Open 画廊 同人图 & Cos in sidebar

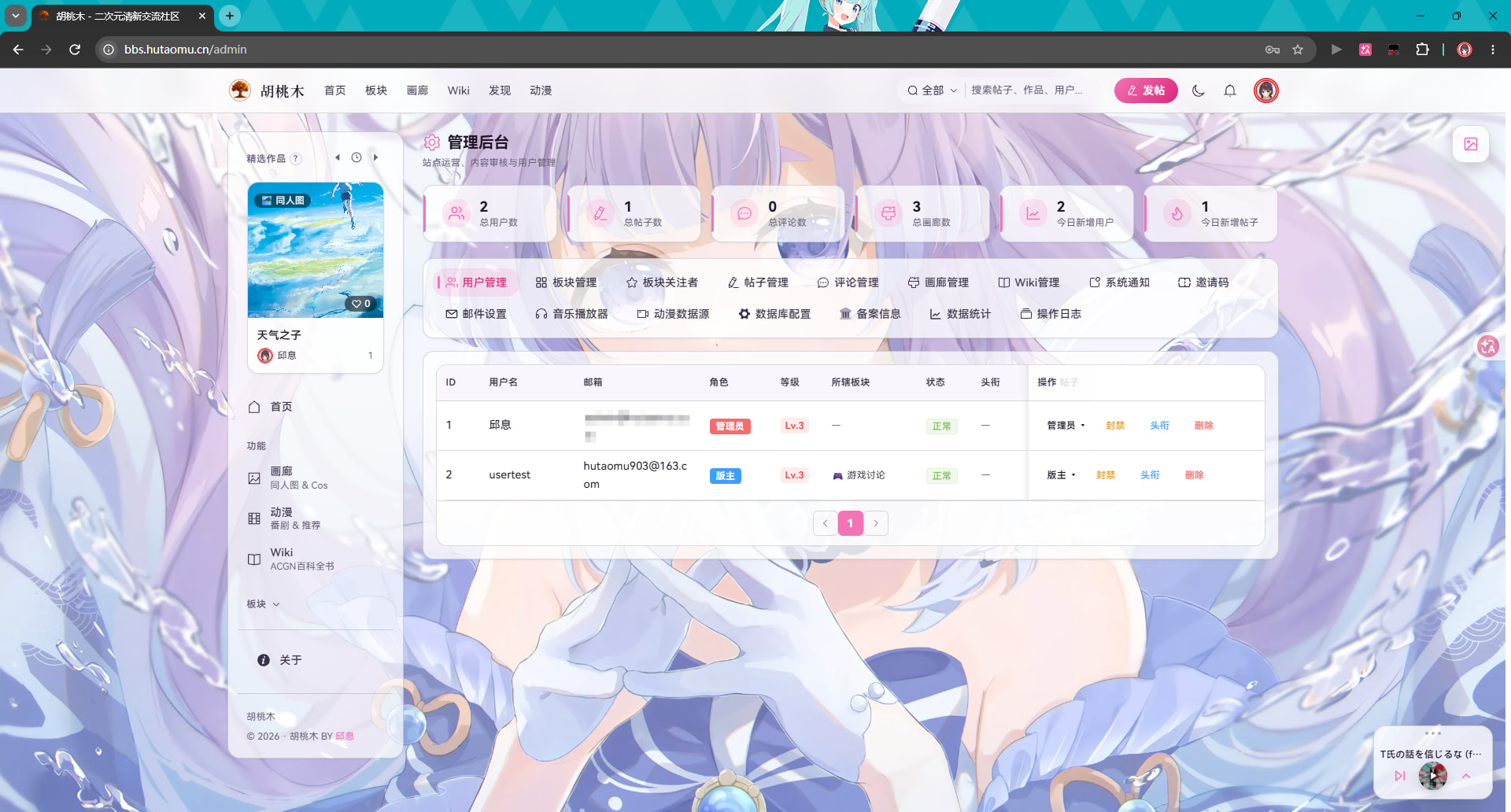coord(315,478)
